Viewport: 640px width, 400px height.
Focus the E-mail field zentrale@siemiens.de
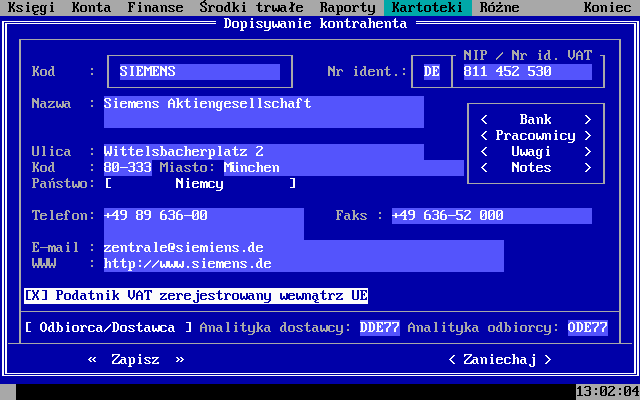[x=304, y=248]
